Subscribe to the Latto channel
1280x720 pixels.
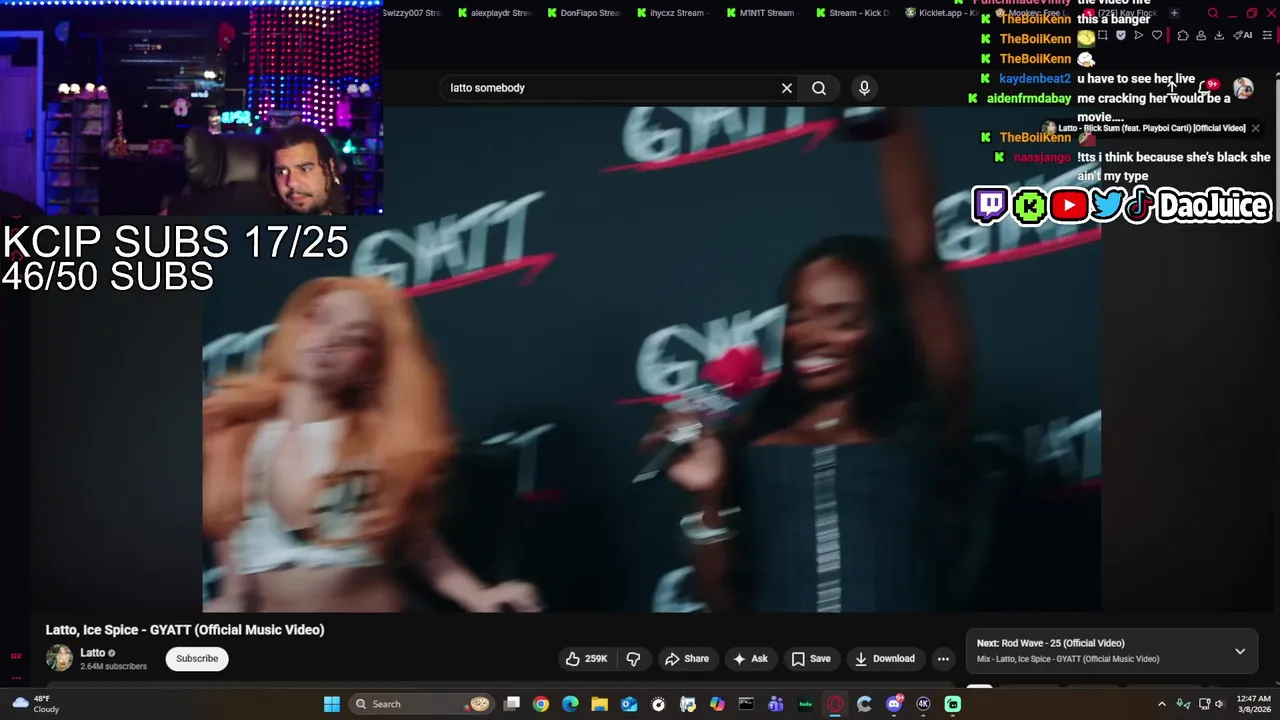pos(197,658)
